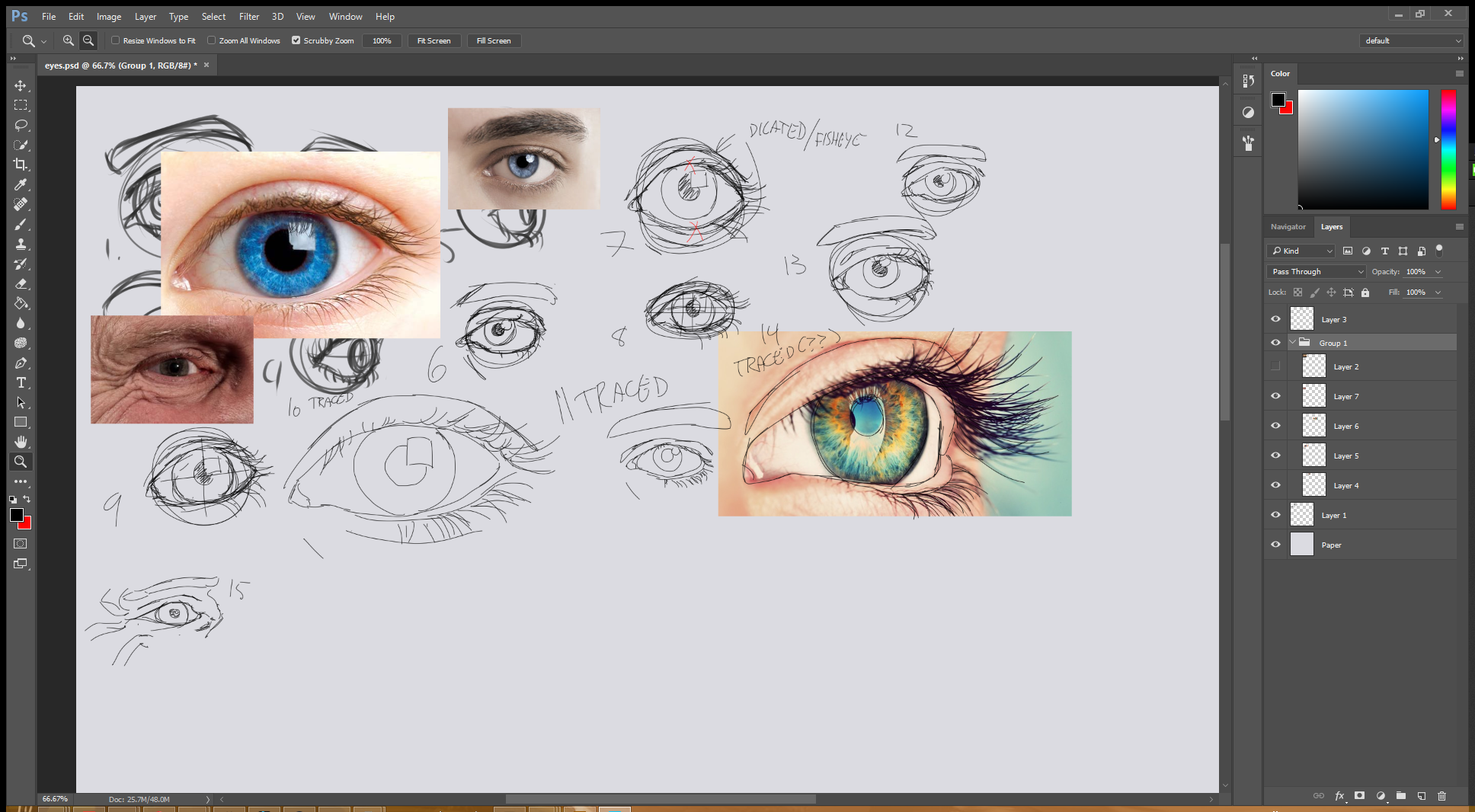
Task: Select the Eyedropper tool
Action: [21, 184]
